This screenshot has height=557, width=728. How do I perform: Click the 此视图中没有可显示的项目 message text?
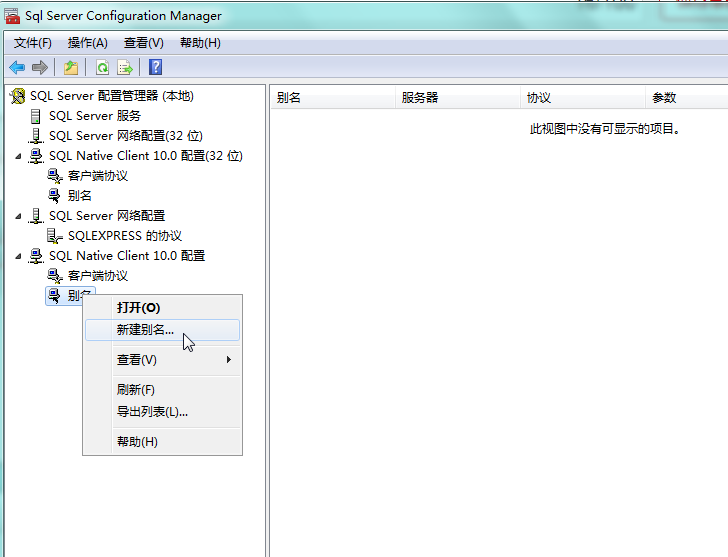(x=604, y=129)
